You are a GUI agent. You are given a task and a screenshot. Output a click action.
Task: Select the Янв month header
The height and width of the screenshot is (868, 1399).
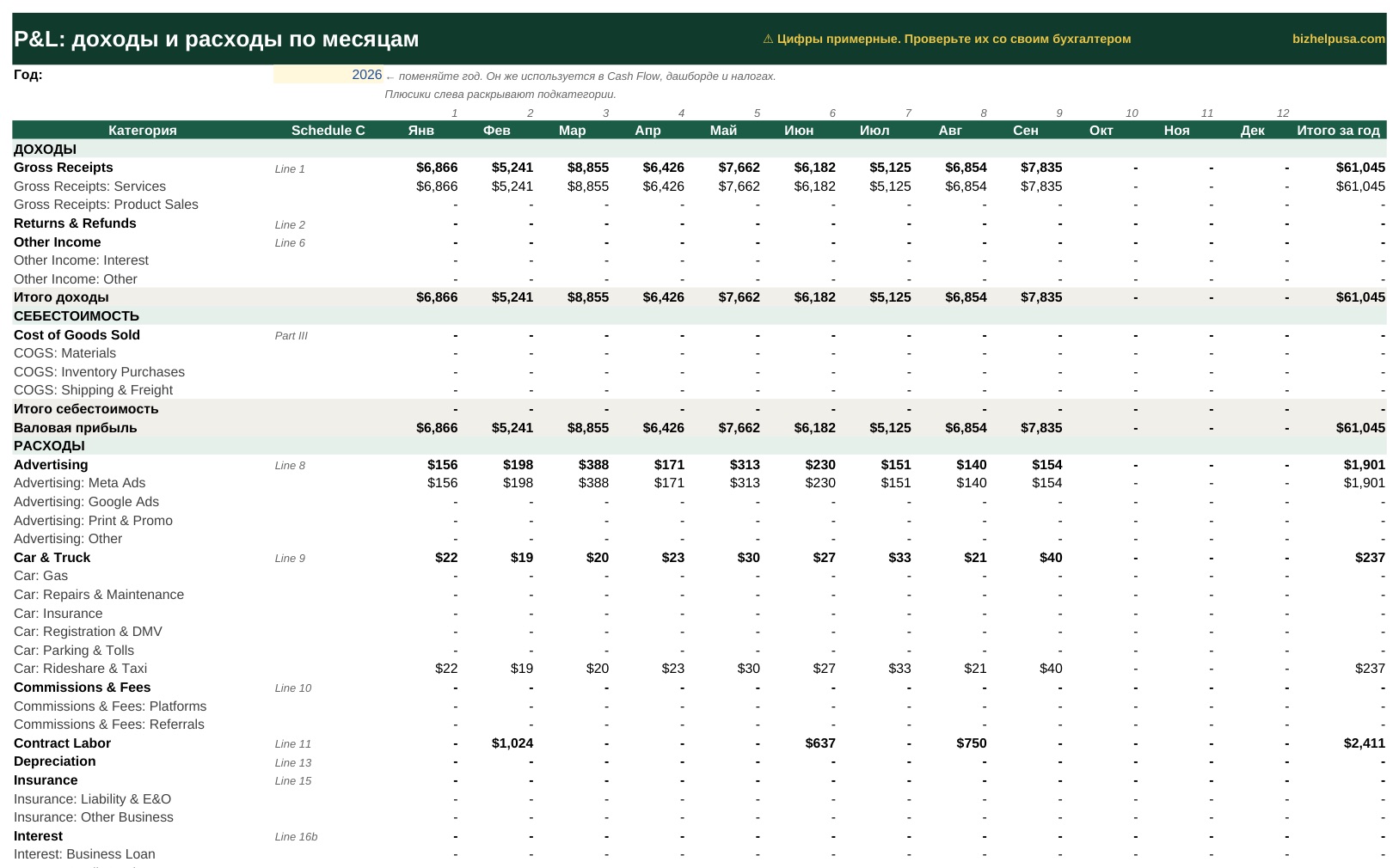(420, 131)
